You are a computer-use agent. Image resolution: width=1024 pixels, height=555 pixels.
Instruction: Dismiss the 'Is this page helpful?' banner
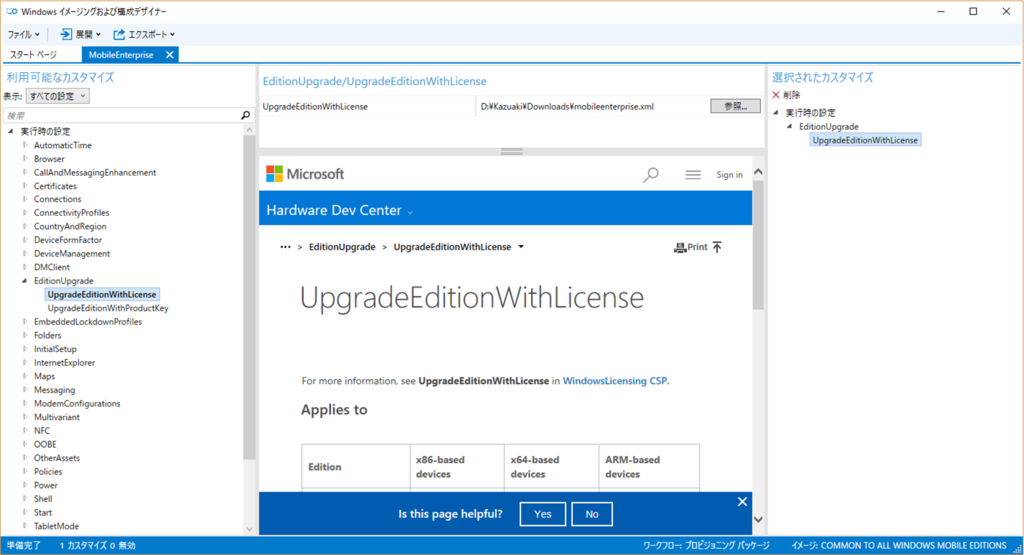[742, 501]
